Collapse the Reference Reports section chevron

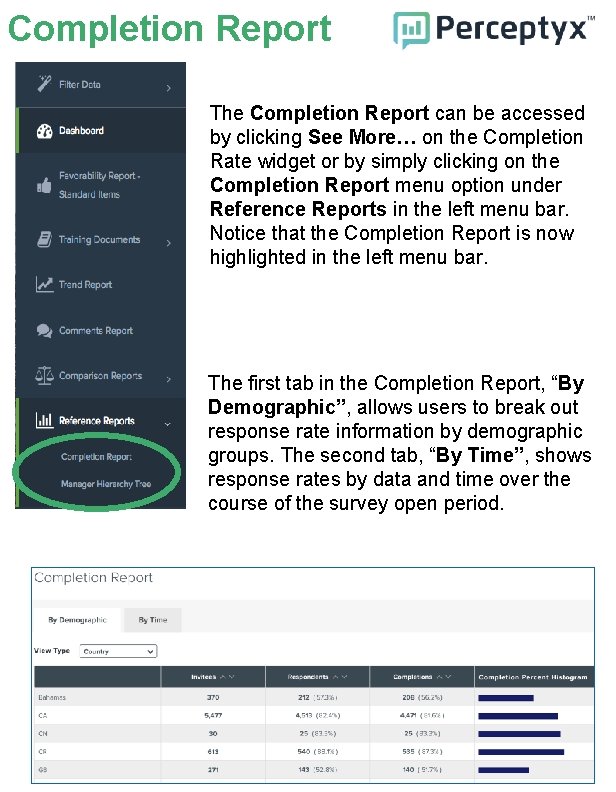tap(168, 424)
